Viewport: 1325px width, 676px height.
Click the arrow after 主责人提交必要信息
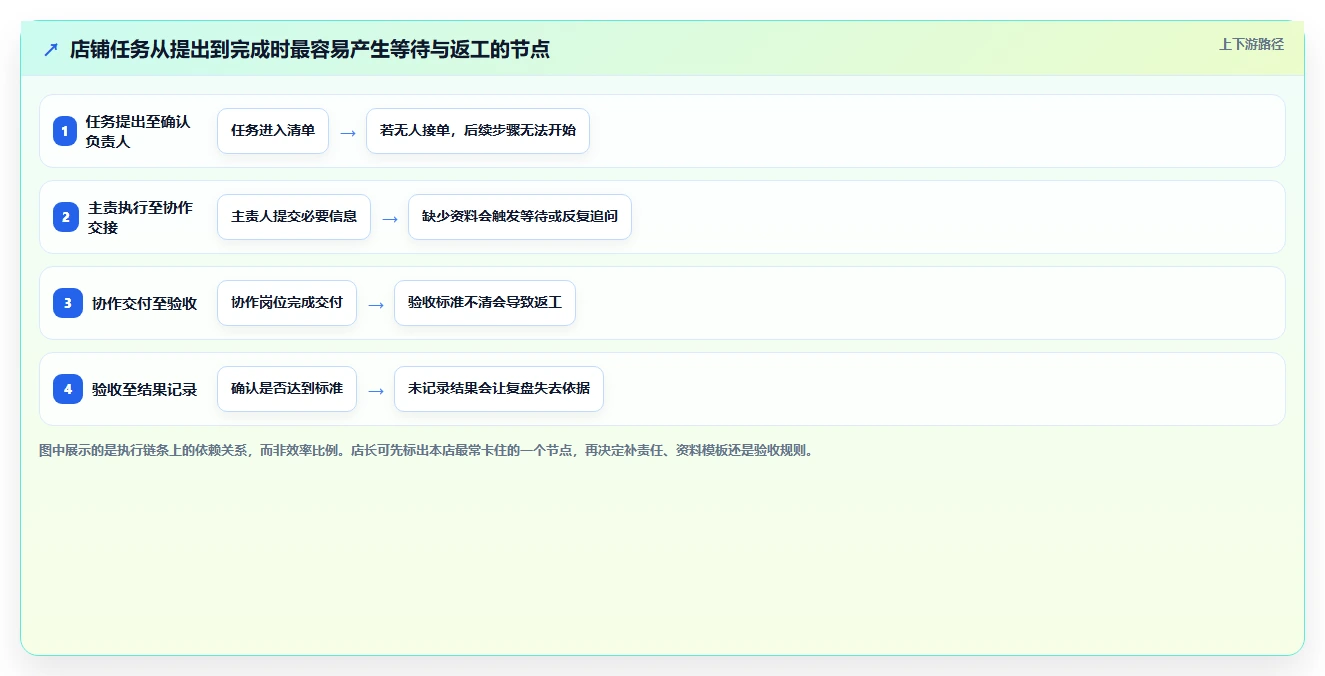point(390,218)
